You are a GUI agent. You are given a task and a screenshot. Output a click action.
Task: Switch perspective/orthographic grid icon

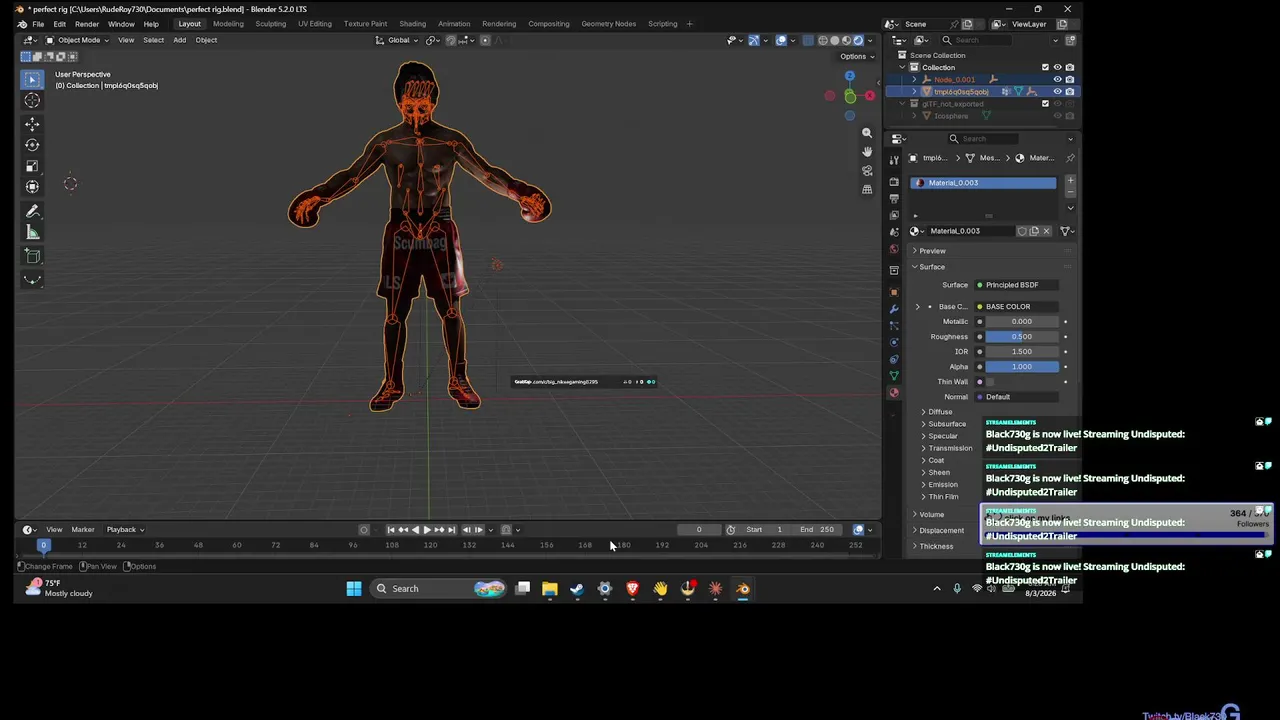pyautogui.click(x=867, y=189)
